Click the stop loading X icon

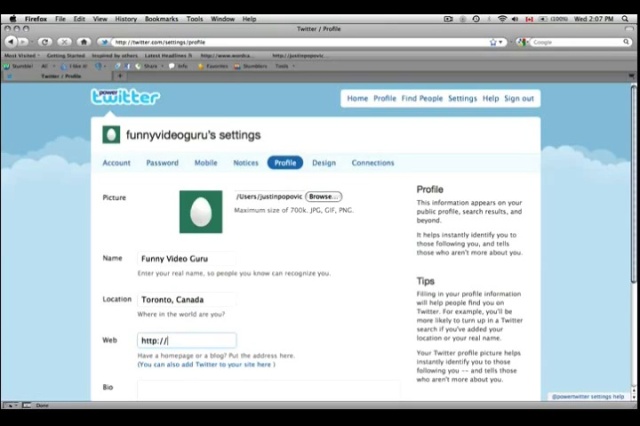point(64,42)
